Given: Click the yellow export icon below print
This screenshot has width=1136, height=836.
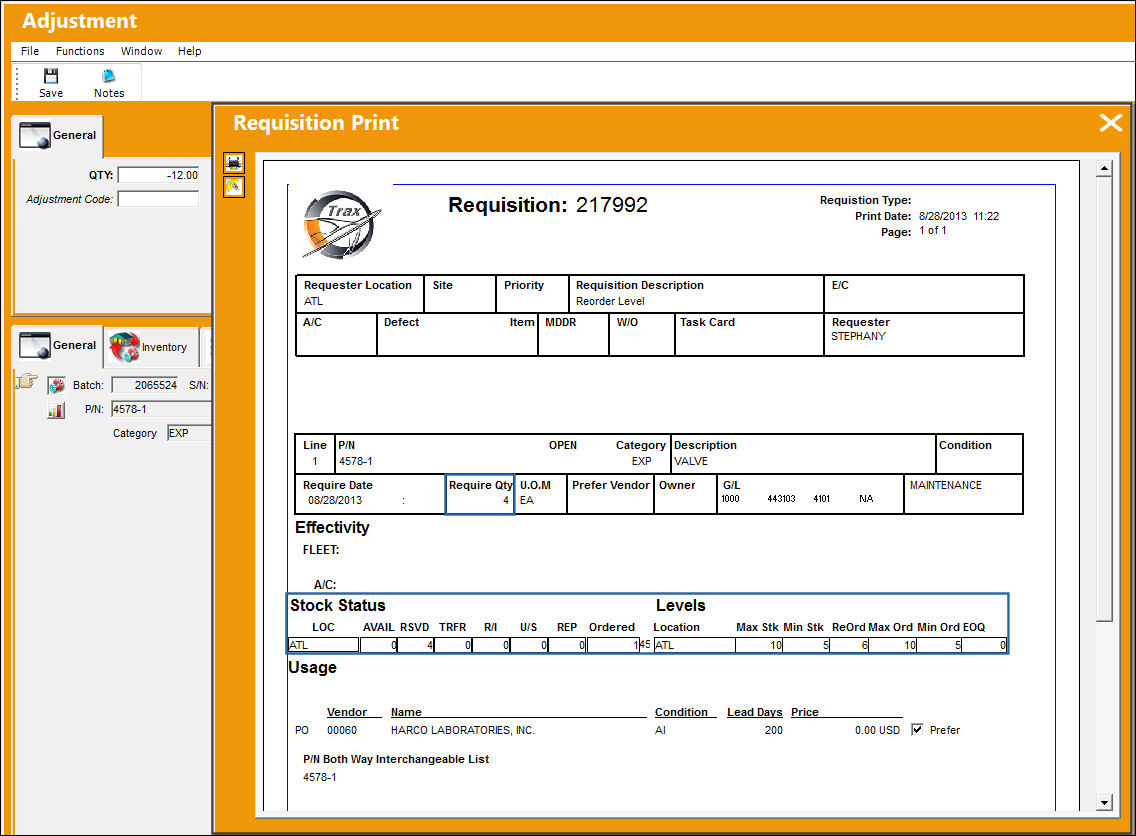Looking at the screenshot, I should click(x=234, y=188).
